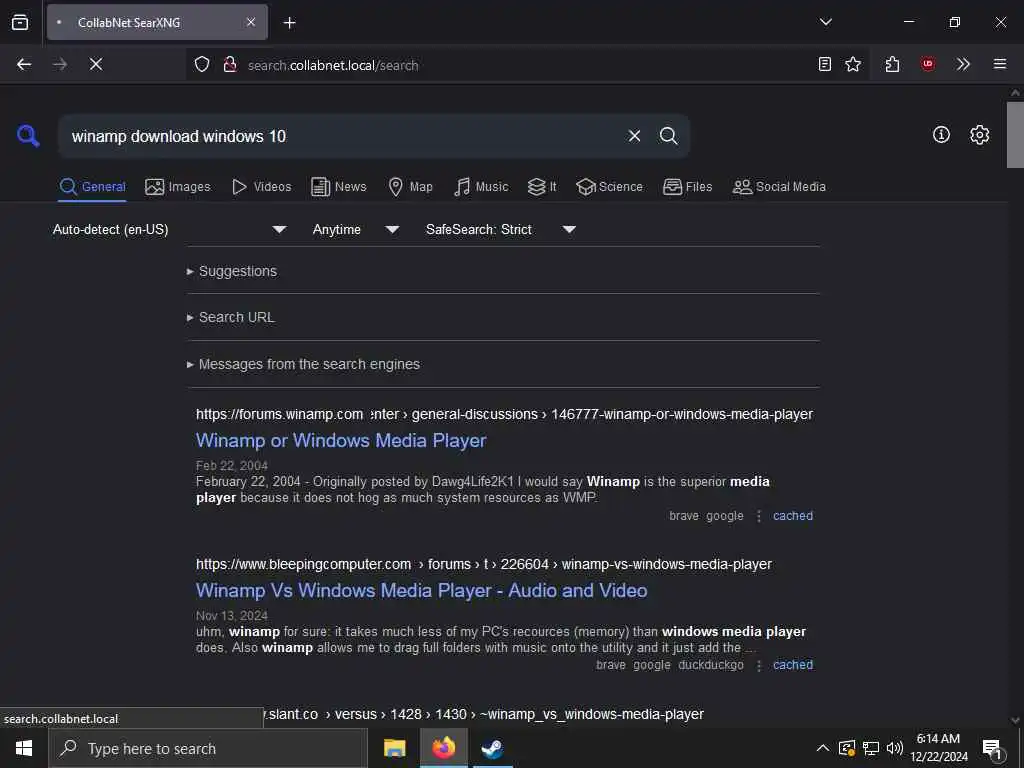Show hidden system tray icons
Screen dimensions: 1024x768
823,748
